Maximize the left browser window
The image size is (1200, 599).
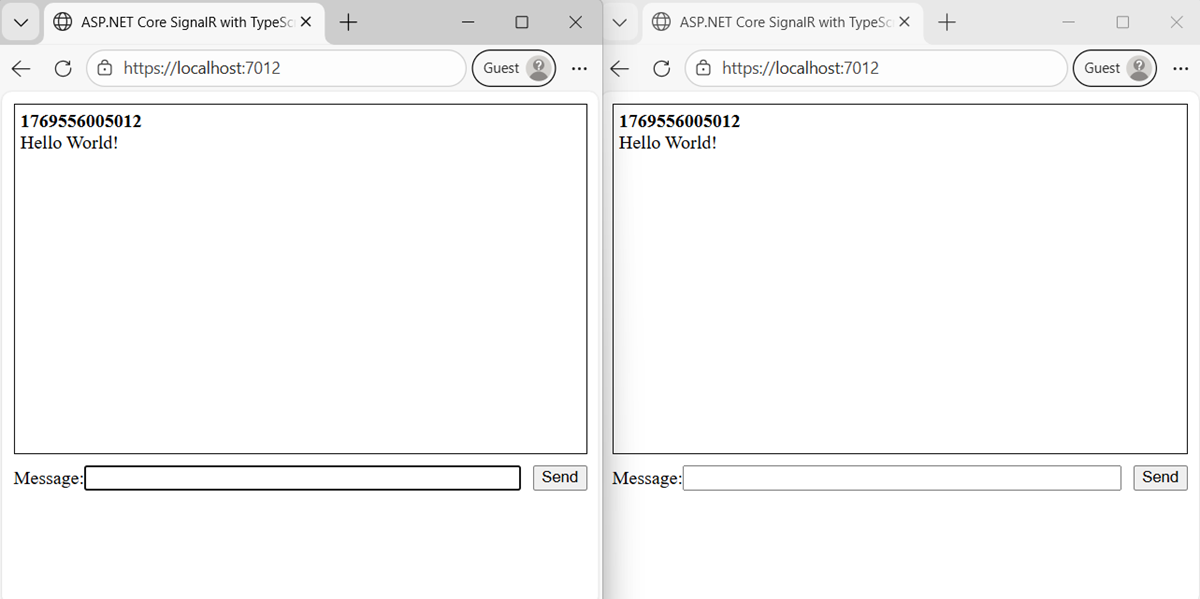(x=521, y=22)
